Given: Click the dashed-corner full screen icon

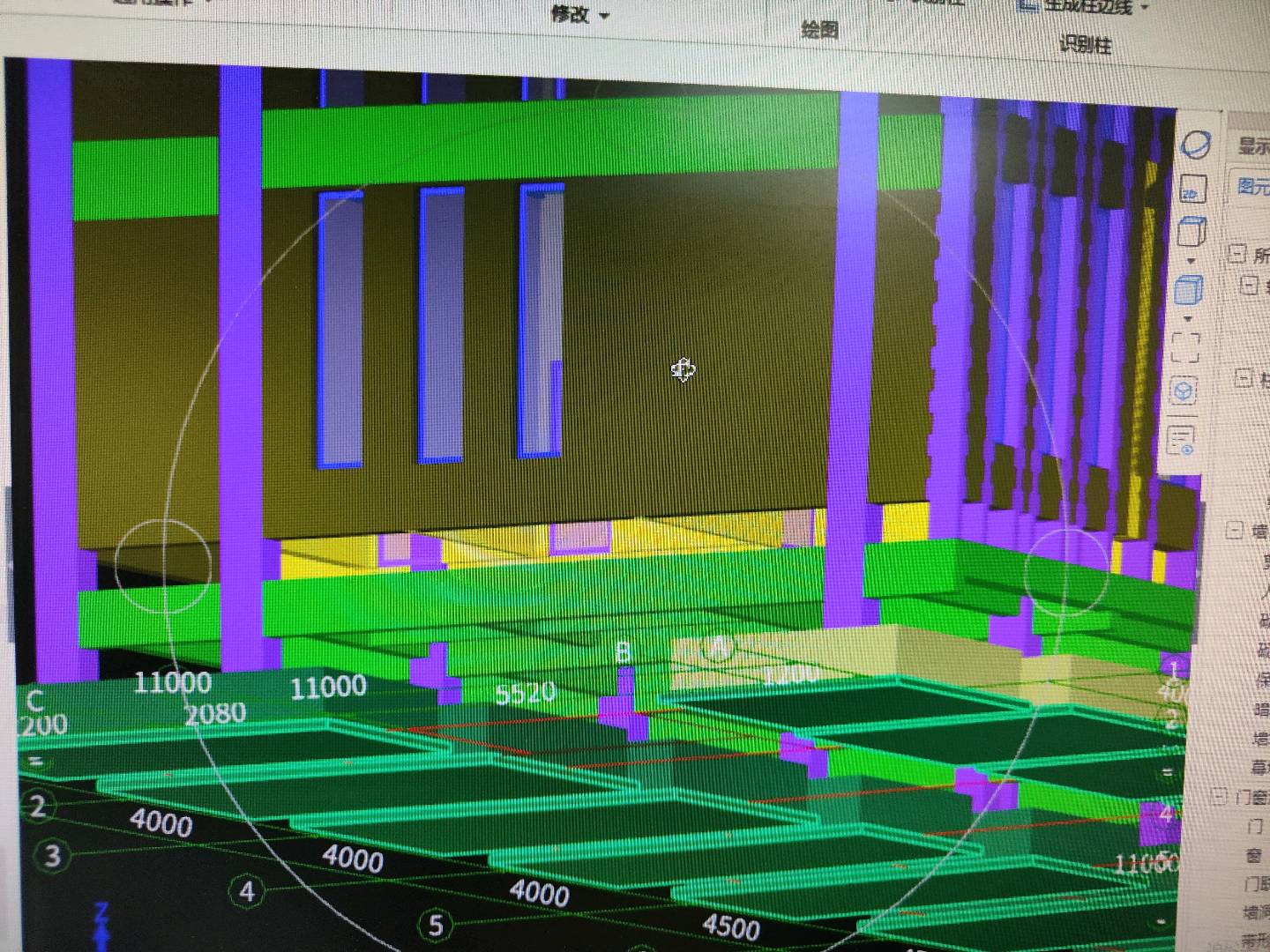Looking at the screenshot, I should [1186, 346].
